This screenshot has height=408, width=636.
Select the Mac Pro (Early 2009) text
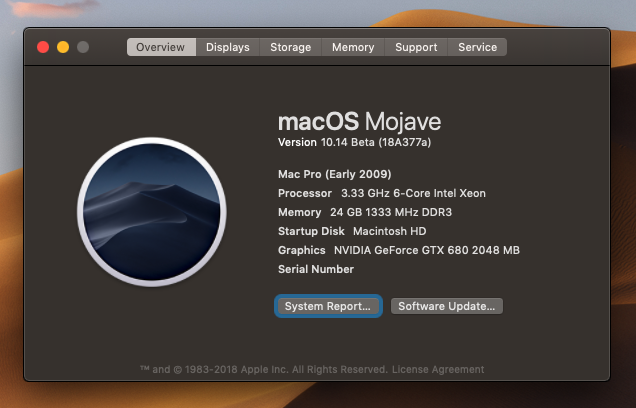(x=335, y=174)
